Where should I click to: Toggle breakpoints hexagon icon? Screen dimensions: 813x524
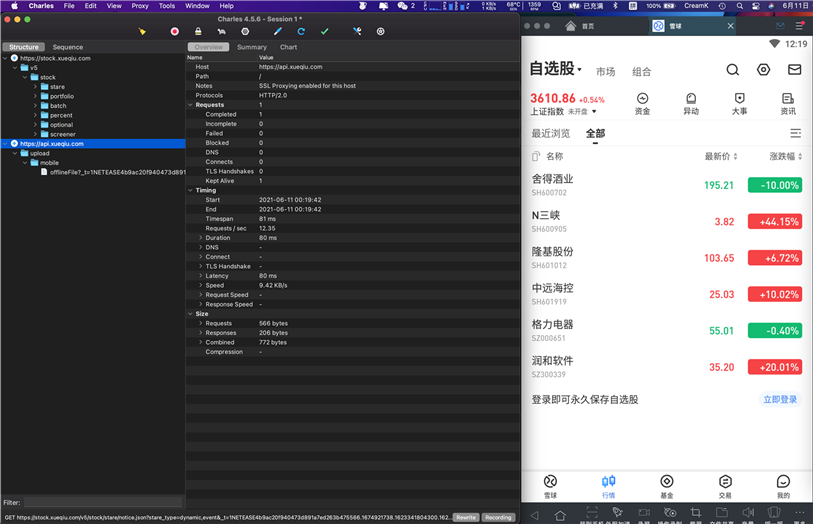pyautogui.click(x=245, y=32)
